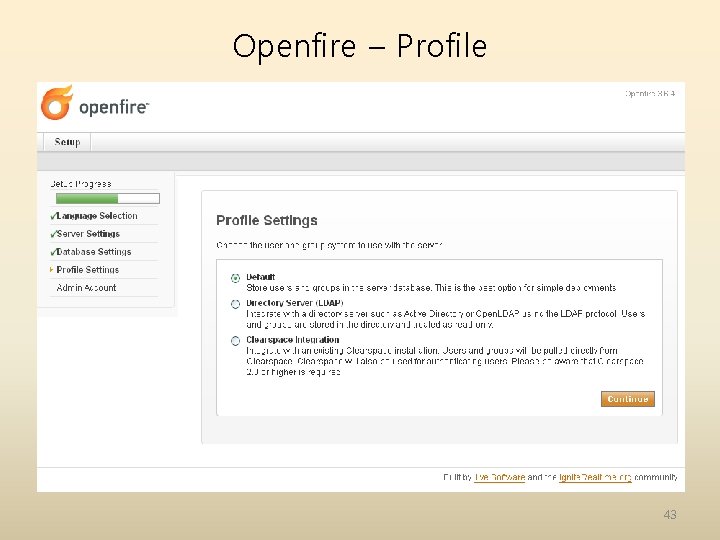Click Language Selection step in sidebar
Screen dimensions: 720x540
(x=97, y=216)
